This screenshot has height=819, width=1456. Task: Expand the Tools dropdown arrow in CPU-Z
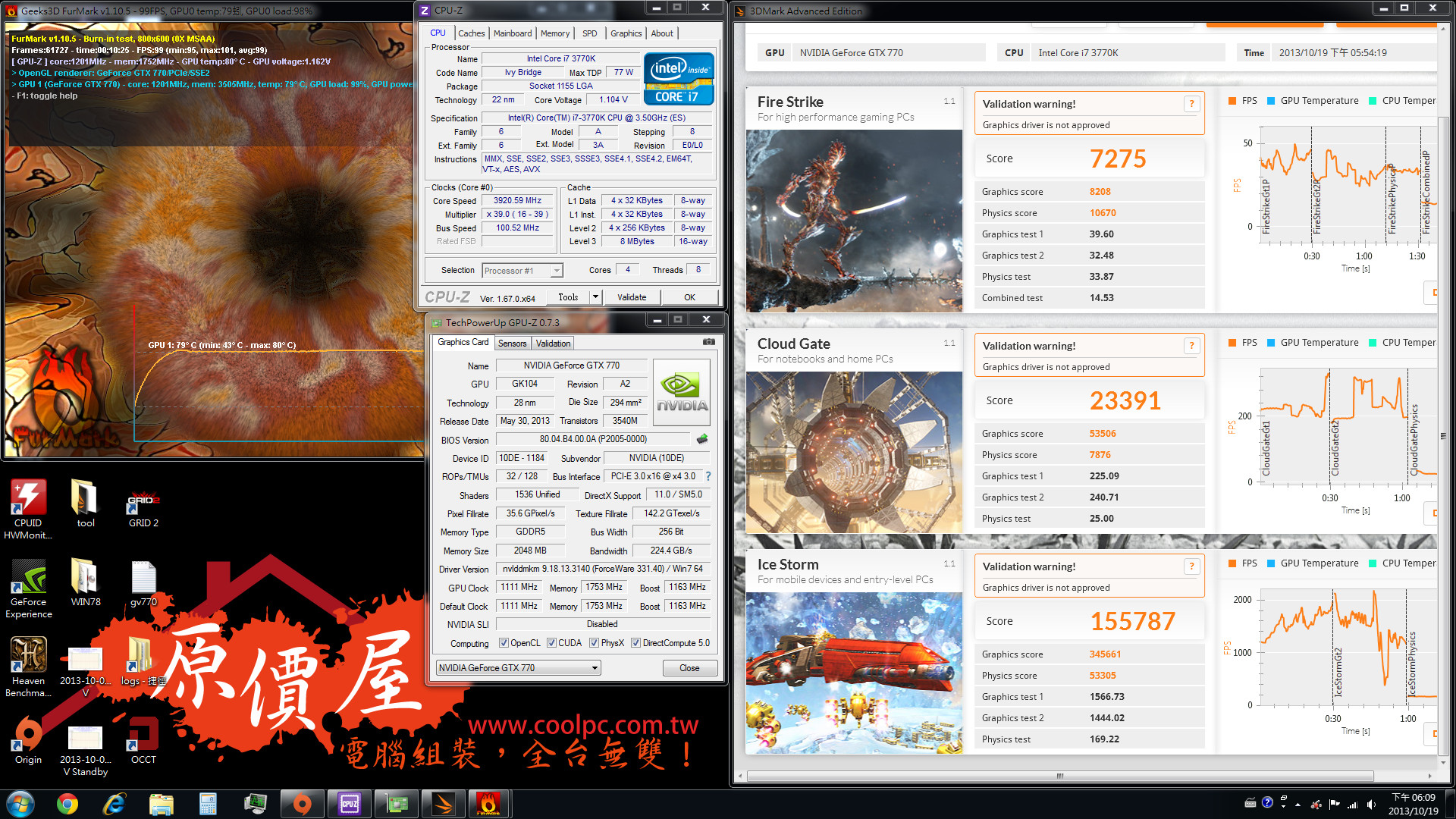[x=595, y=297]
